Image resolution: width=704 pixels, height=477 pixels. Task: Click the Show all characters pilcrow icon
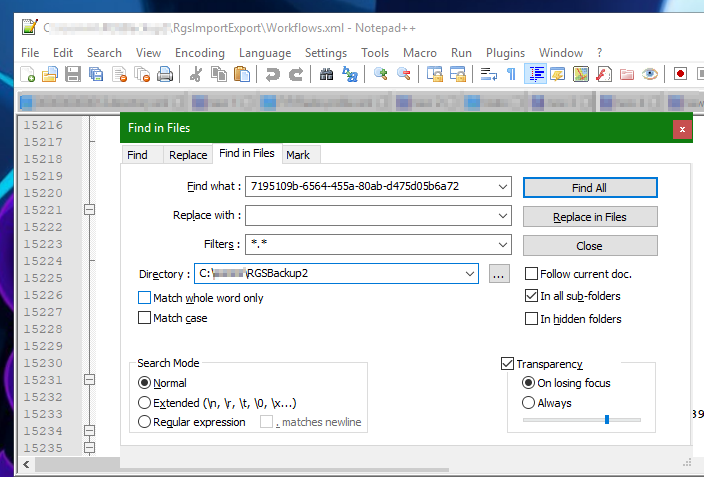[511, 74]
